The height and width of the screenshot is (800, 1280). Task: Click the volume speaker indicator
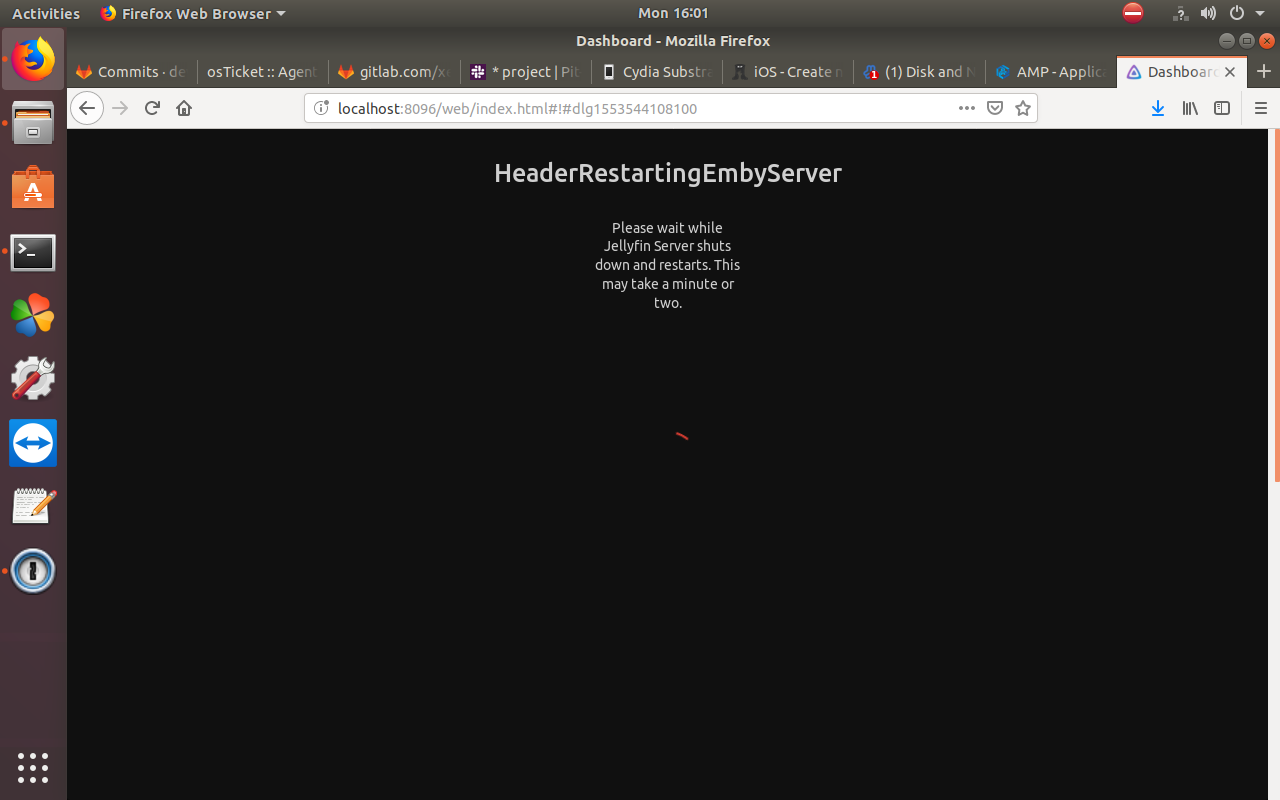(x=1208, y=13)
